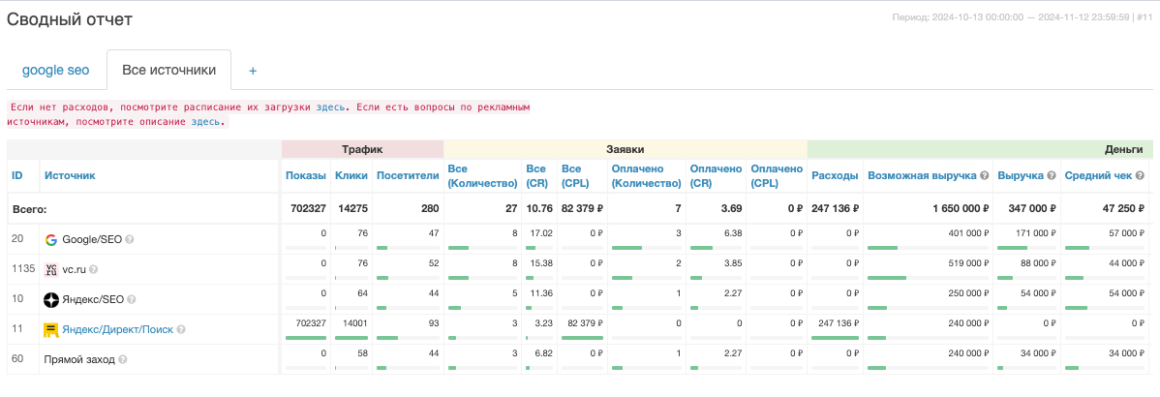Open second здесь link about описание источников
Viewport: 1160px width, 397px height.
(205, 122)
